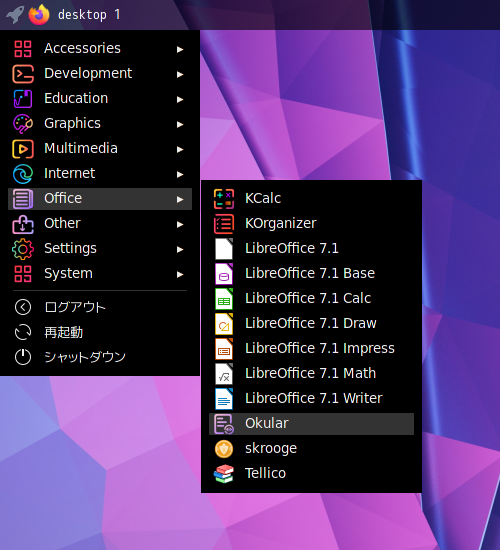Click the Education category icon
500x550 pixels.
[x=23, y=99]
